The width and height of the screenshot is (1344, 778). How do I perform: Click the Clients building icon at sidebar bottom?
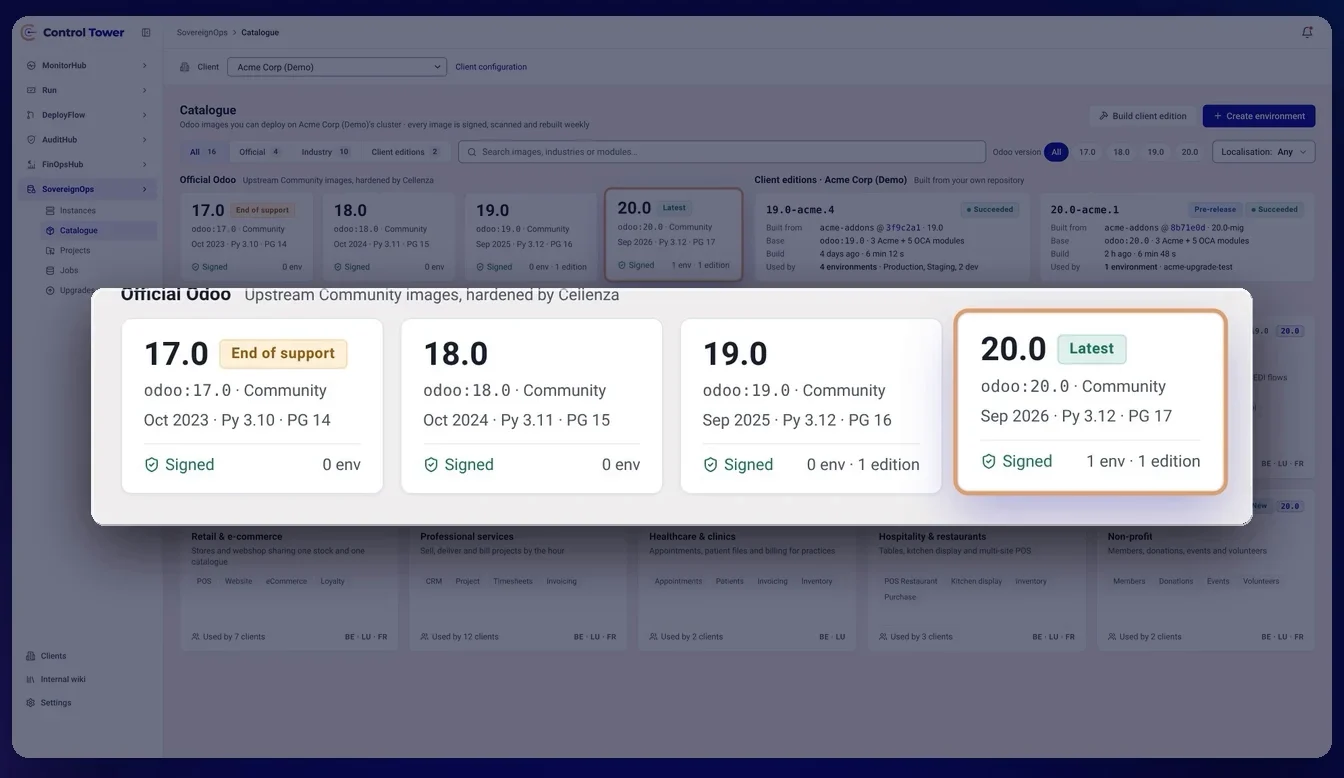pyautogui.click(x=31, y=656)
